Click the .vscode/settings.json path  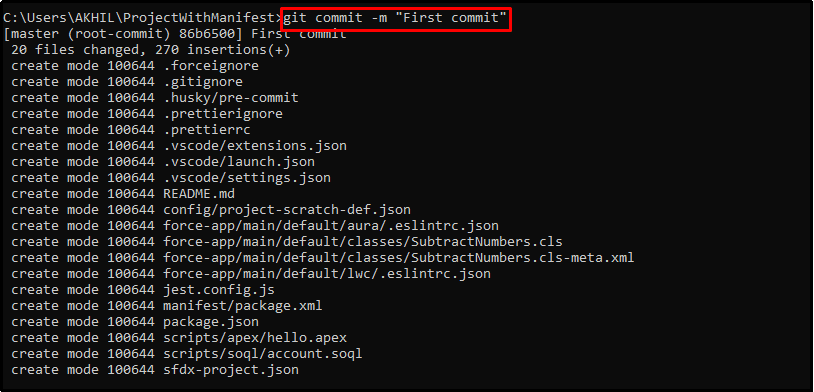click(x=247, y=178)
